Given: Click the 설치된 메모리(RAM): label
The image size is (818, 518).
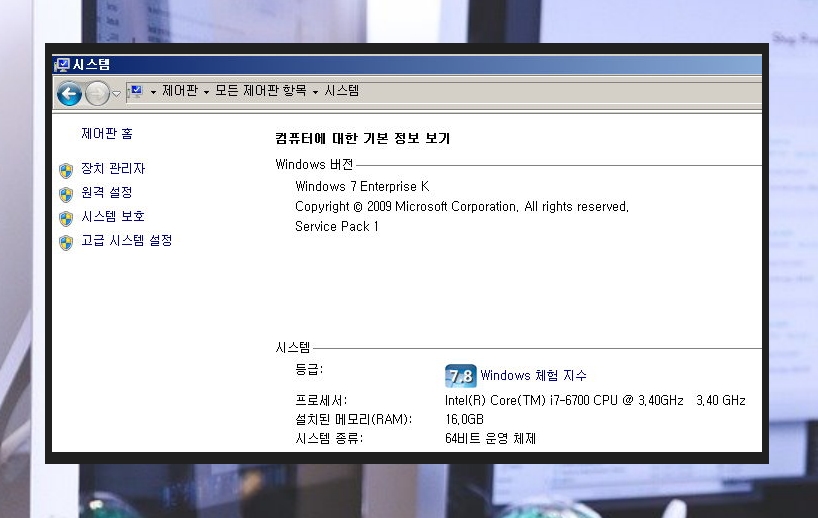Looking at the screenshot, I should (354, 419).
